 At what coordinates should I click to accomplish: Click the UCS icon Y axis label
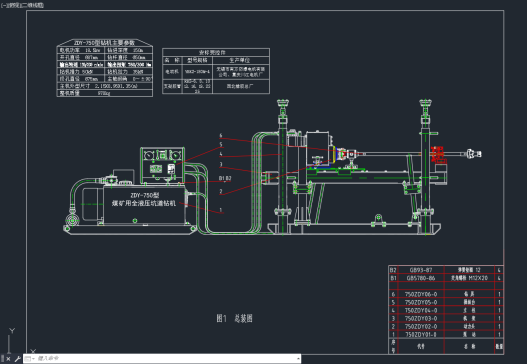point(12,331)
